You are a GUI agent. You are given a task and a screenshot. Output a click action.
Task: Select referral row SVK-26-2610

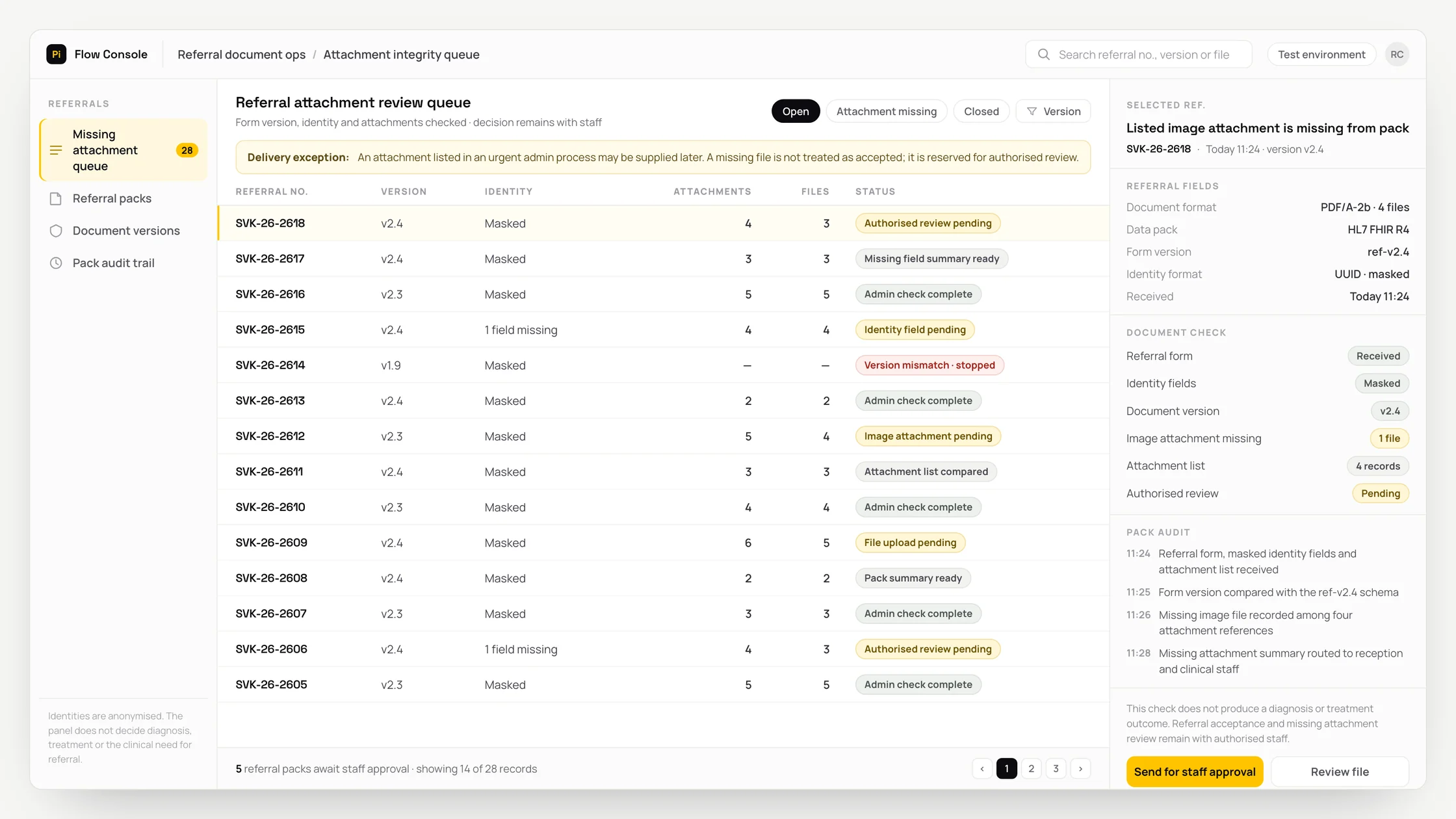(663, 507)
